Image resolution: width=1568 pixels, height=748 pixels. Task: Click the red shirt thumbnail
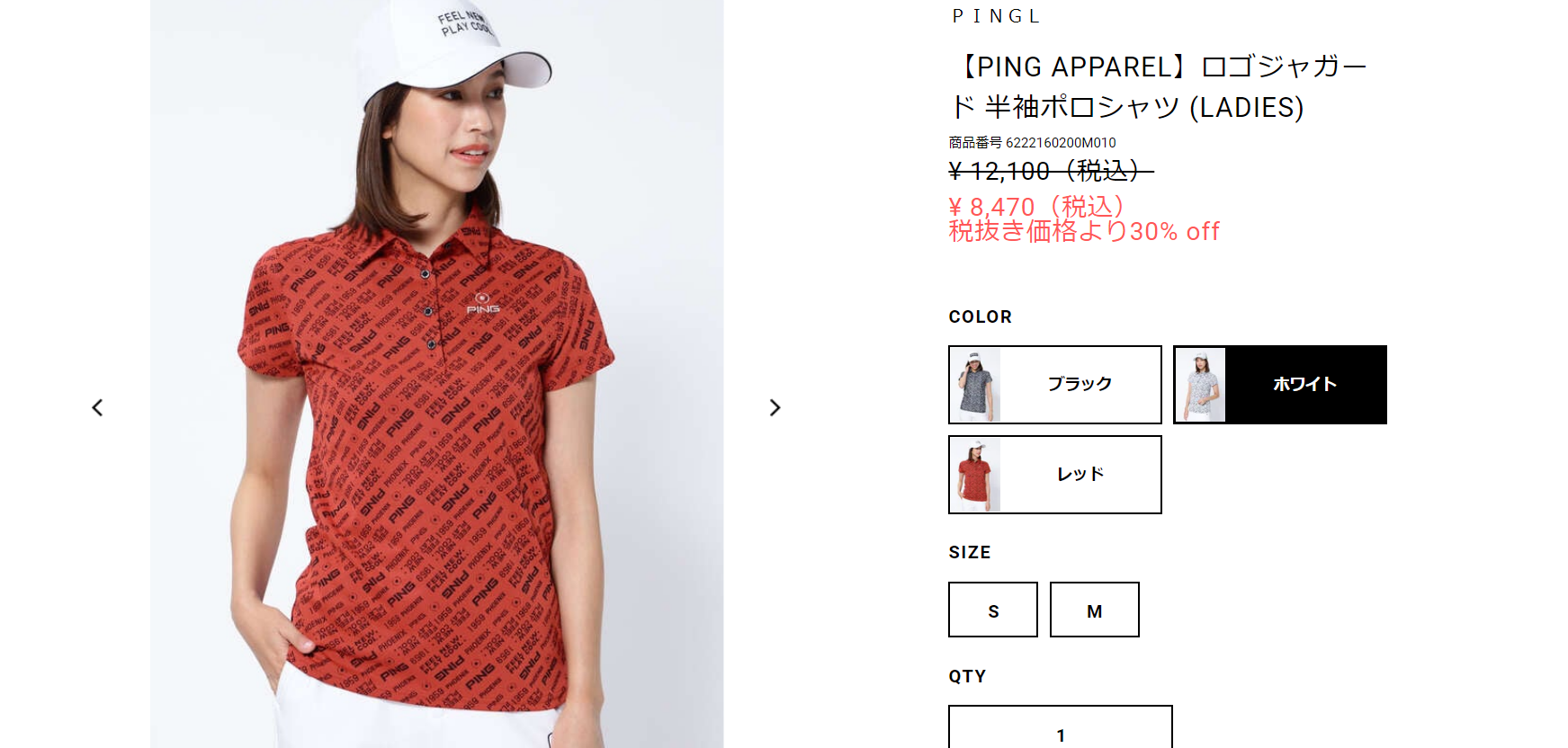tap(976, 475)
